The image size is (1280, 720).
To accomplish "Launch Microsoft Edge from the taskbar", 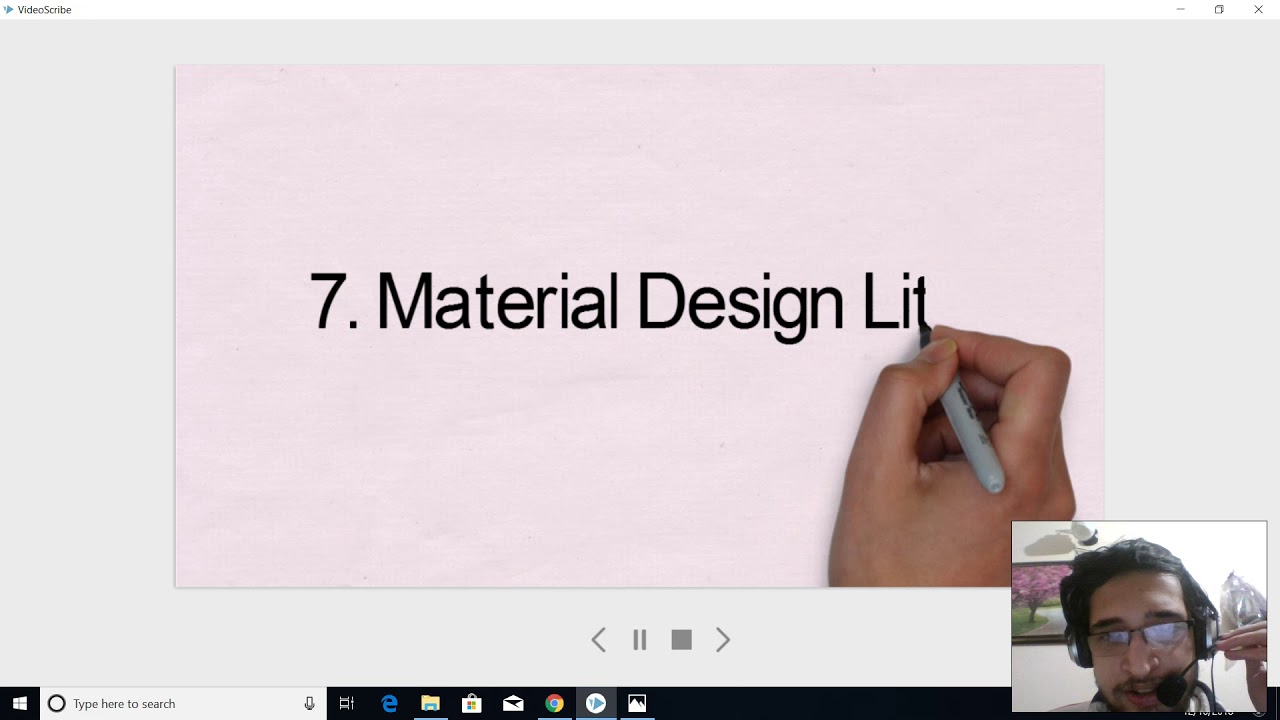I will pos(389,703).
